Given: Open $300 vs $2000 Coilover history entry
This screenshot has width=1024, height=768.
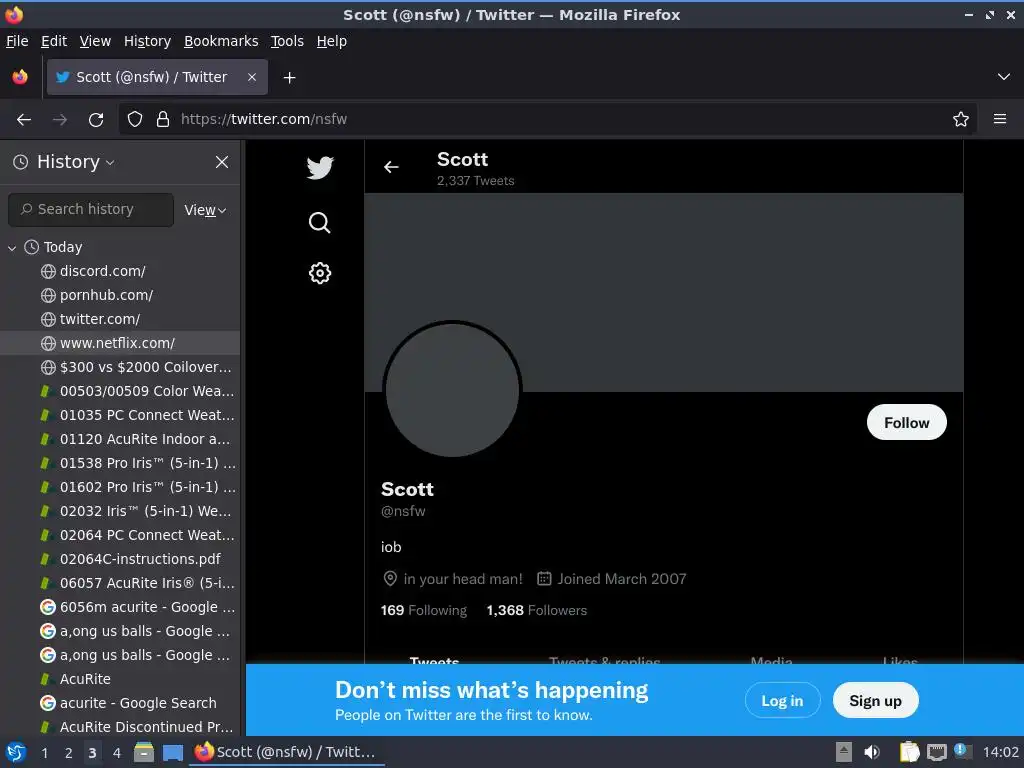Looking at the screenshot, I should (120, 367).
